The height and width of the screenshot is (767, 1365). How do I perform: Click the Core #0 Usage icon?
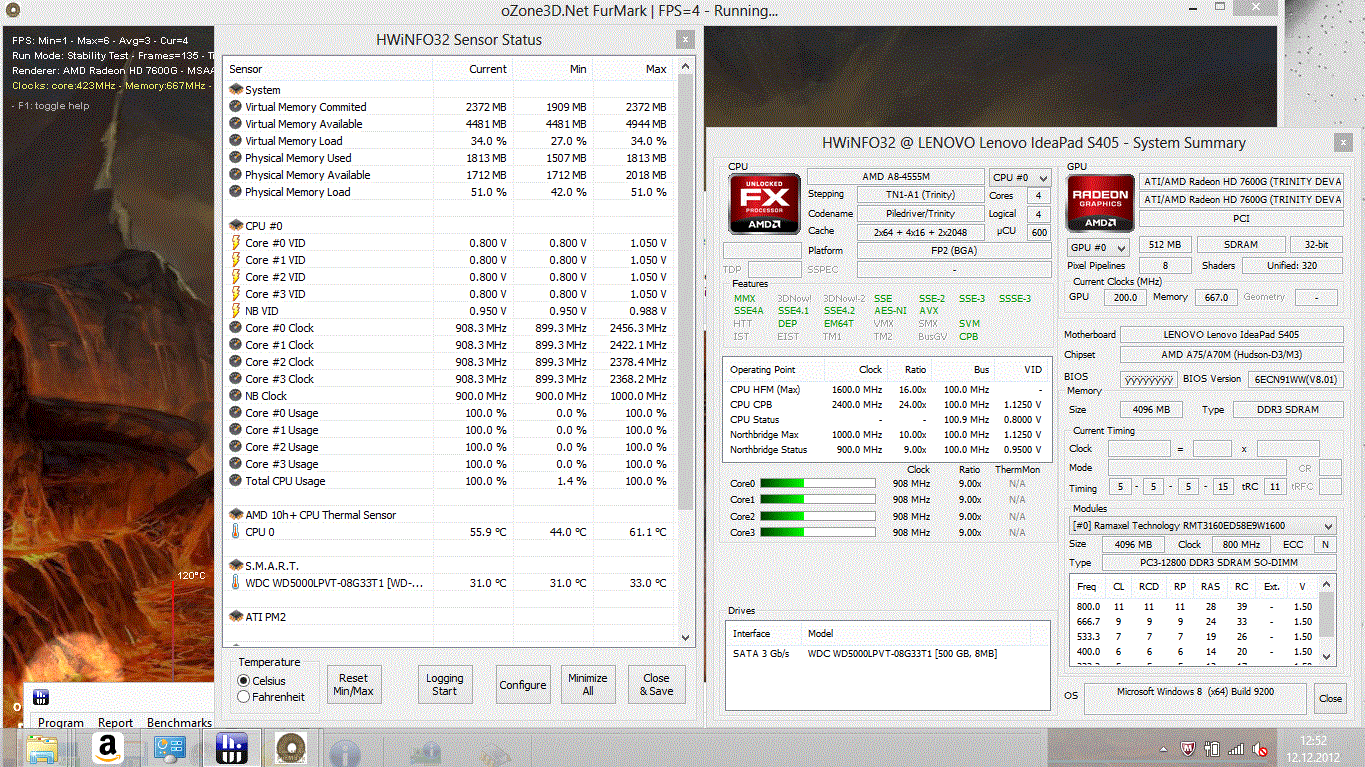(236, 413)
